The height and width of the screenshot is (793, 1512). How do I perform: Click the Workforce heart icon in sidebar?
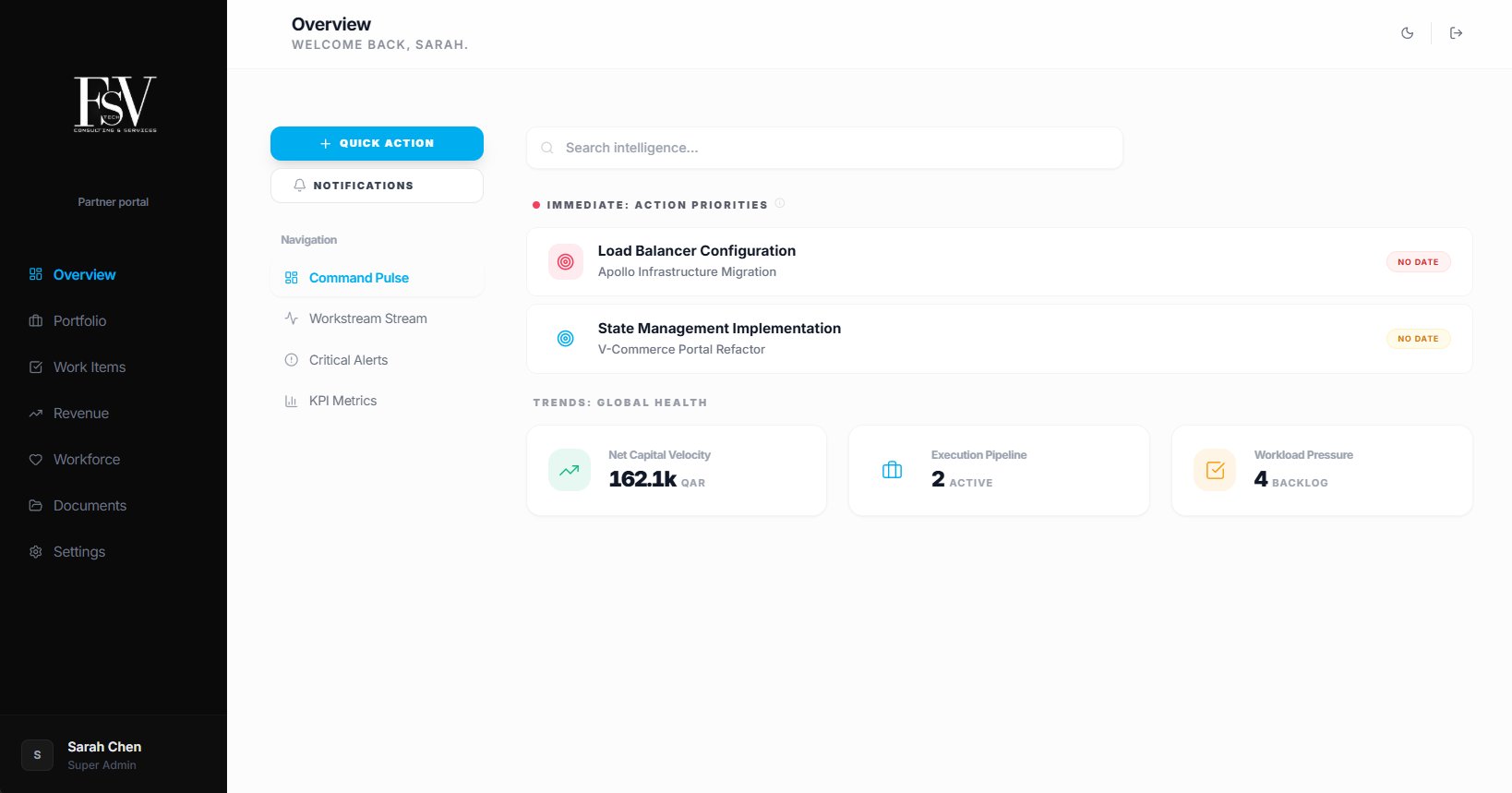(36, 459)
